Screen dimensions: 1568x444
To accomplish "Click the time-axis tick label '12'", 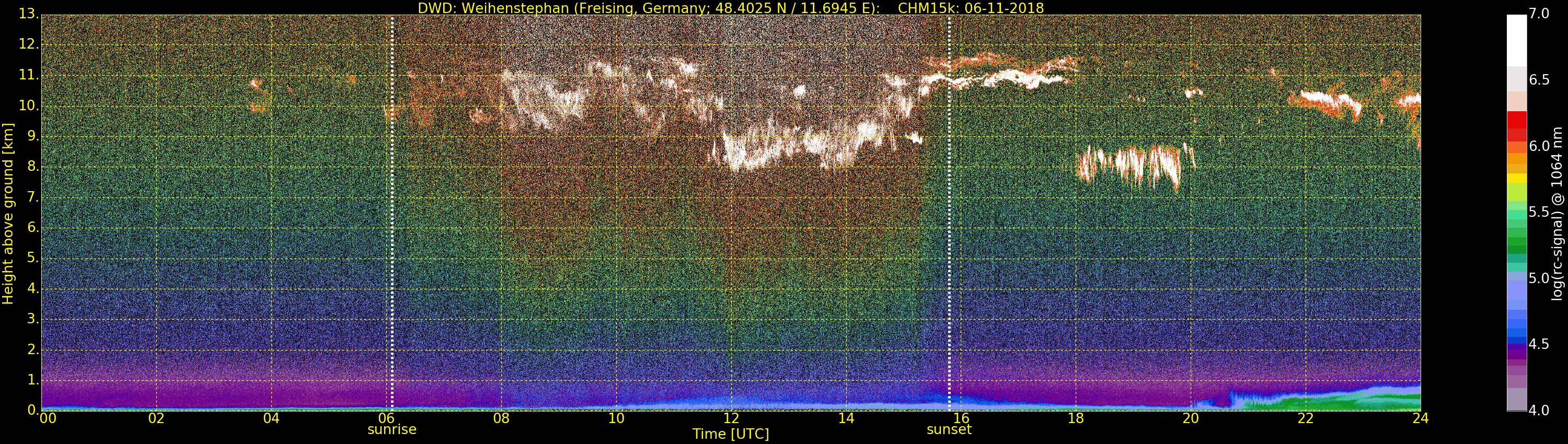I will pos(731,418).
